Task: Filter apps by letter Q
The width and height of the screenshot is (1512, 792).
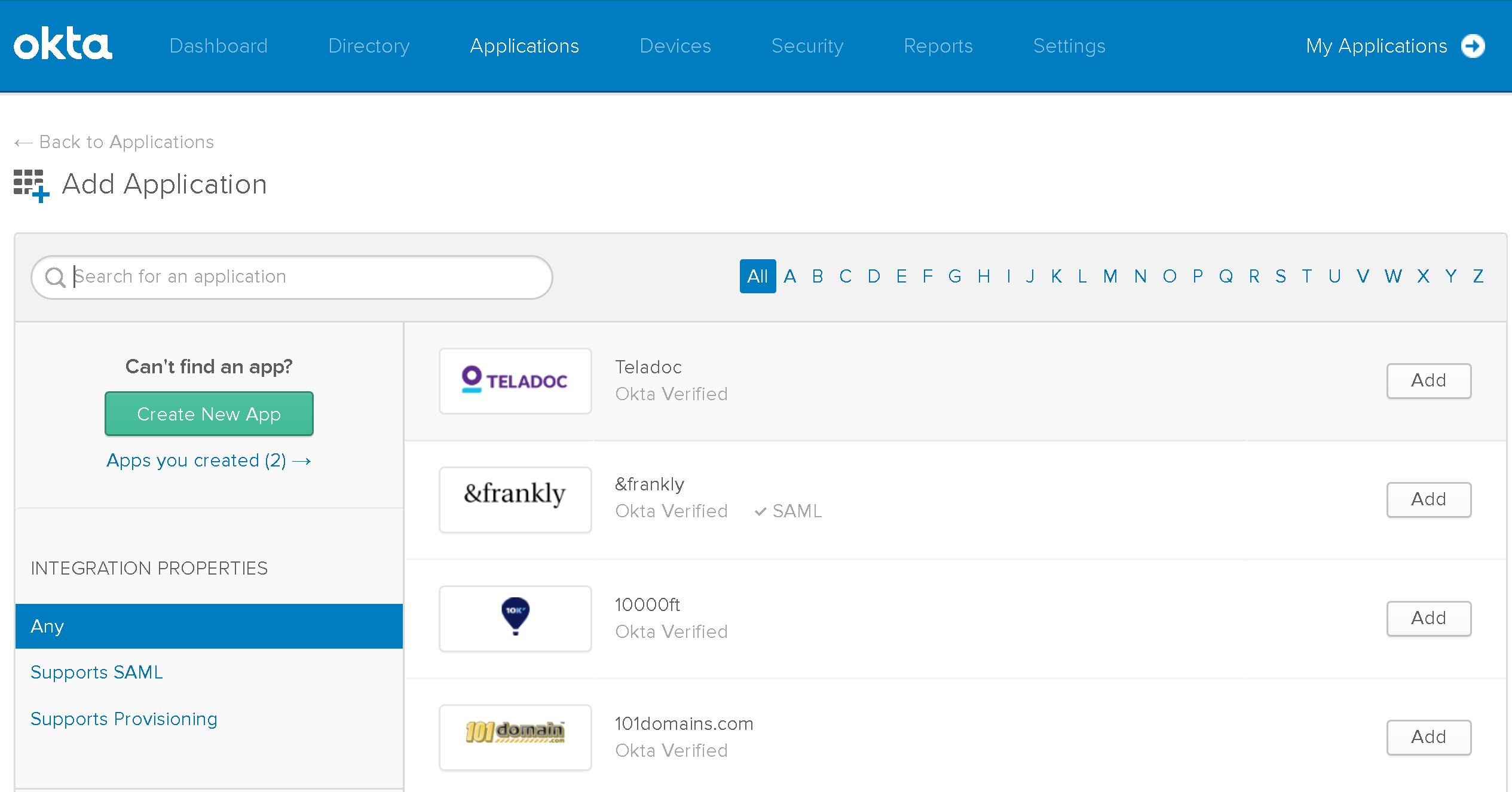Action: coord(1226,276)
